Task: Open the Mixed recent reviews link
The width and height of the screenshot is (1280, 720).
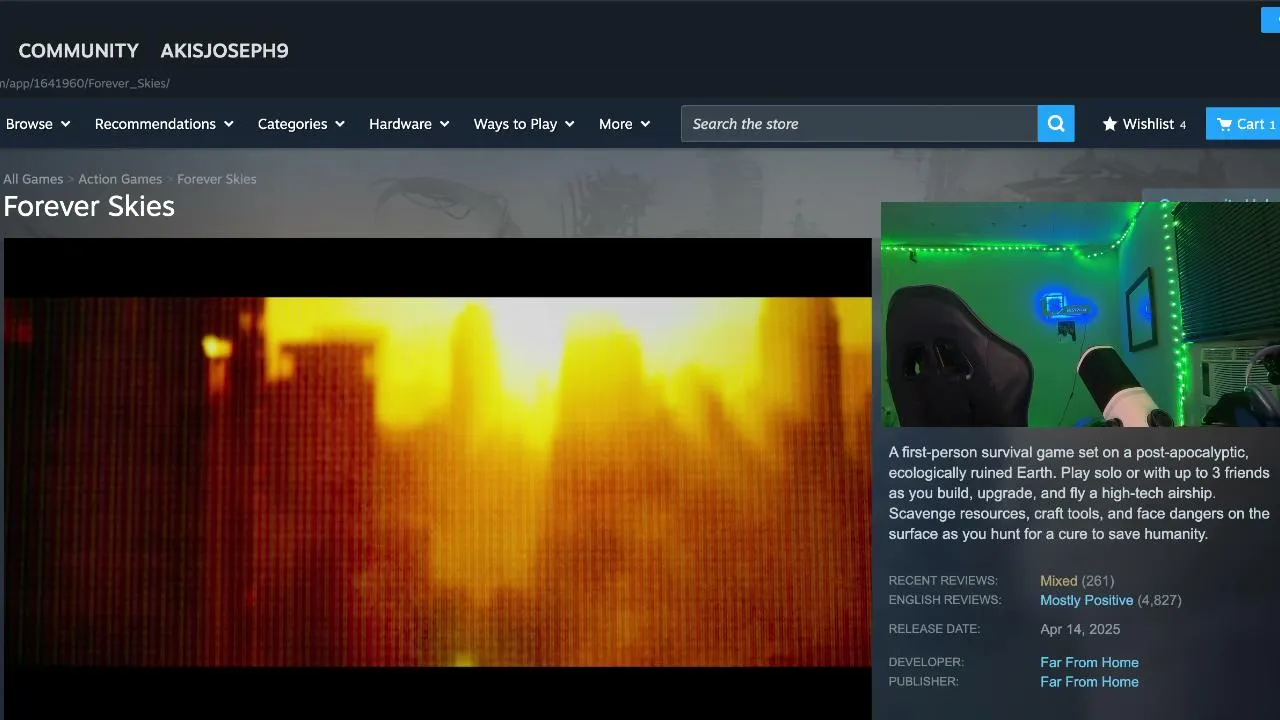Action: [1059, 581]
